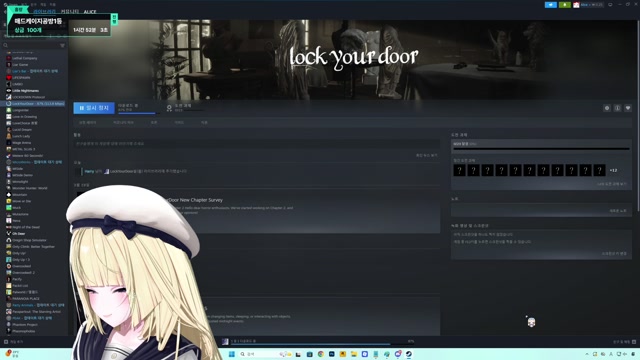
Task: Select METAL SLUG 3 in library
Action: 24,149
